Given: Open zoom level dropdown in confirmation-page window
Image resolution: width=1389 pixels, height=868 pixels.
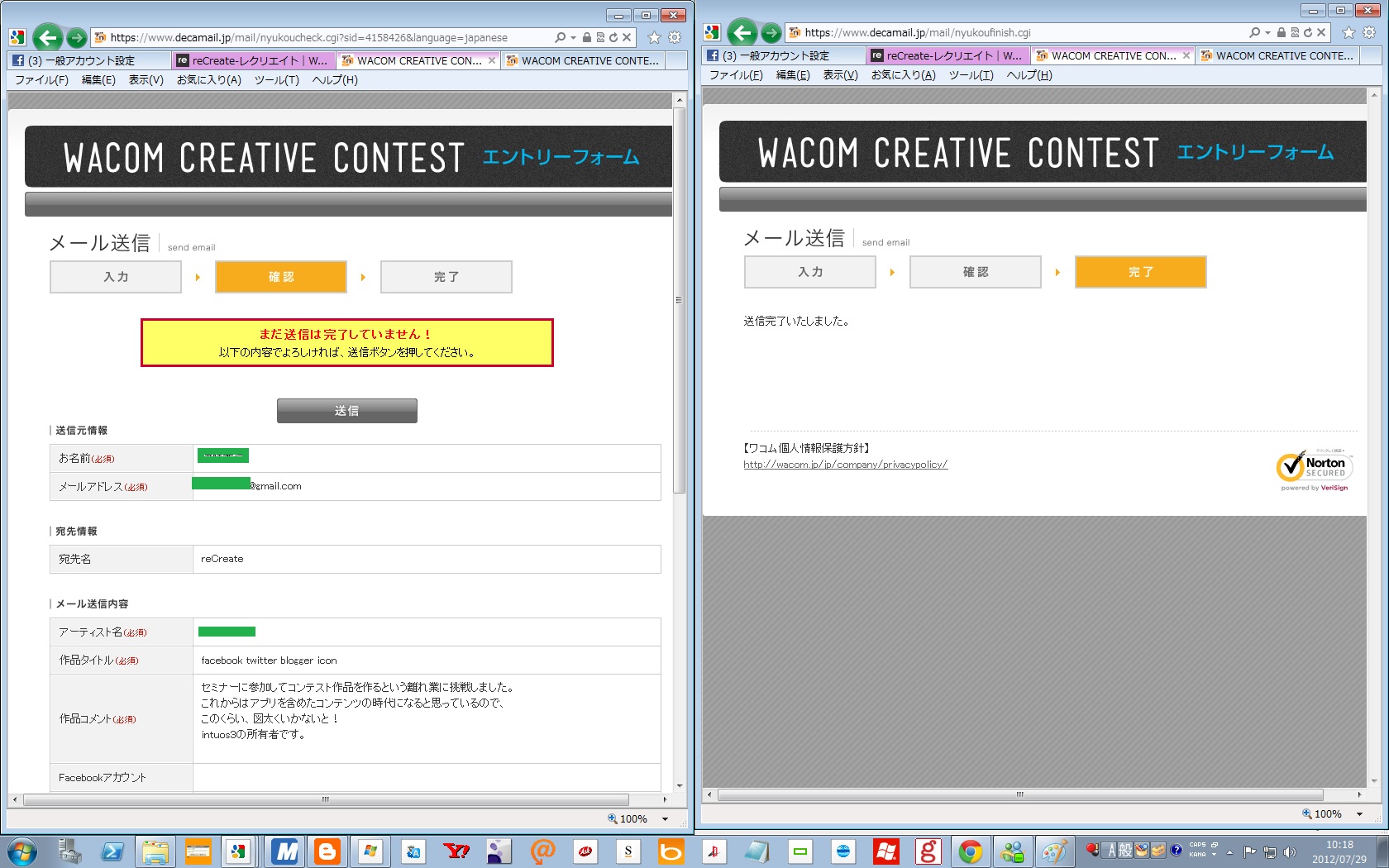Looking at the screenshot, I should point(665,819).
